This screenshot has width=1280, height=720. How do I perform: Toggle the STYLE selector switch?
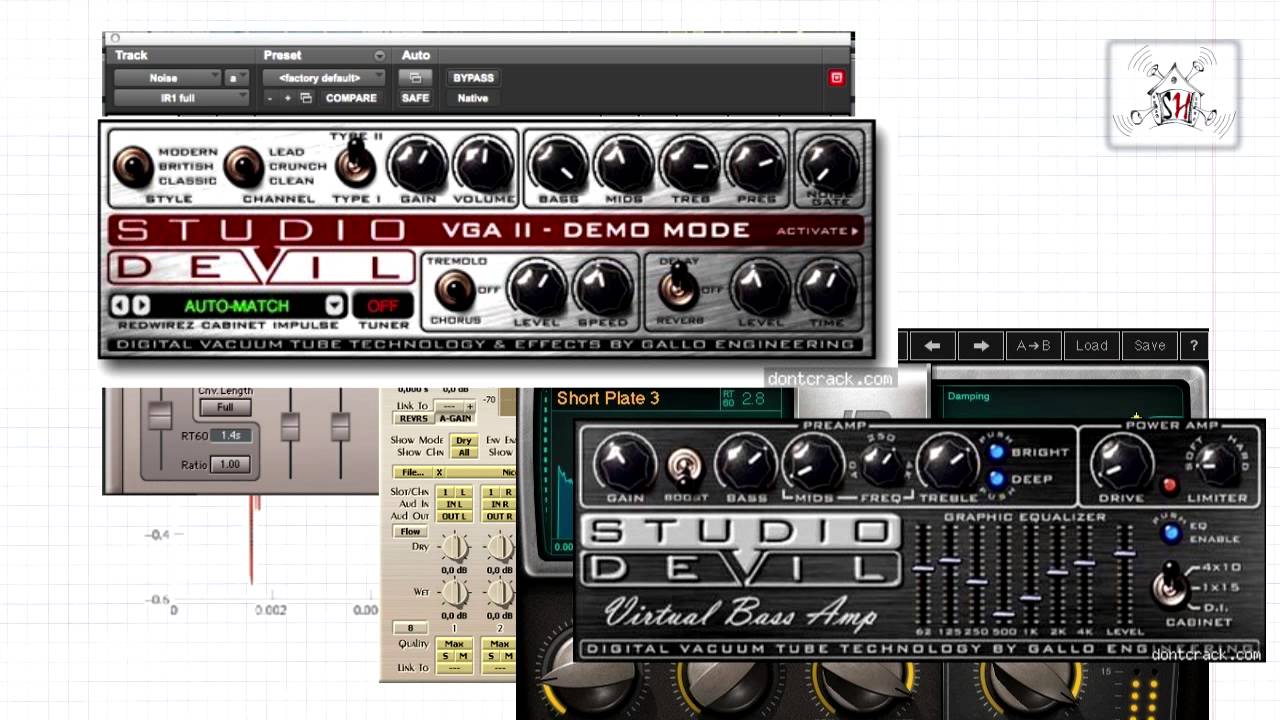click(133, 168)
